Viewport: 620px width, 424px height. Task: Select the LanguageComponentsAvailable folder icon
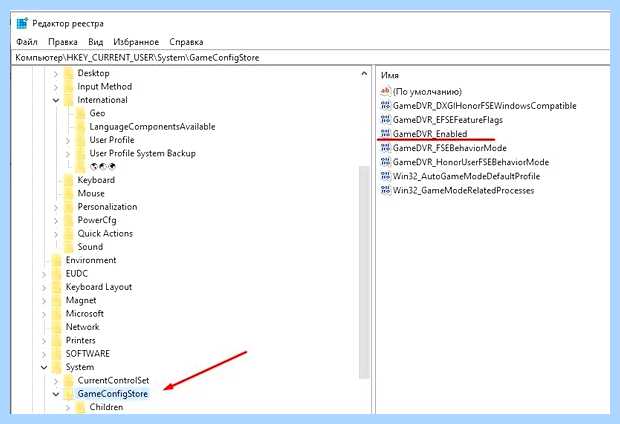80,127
